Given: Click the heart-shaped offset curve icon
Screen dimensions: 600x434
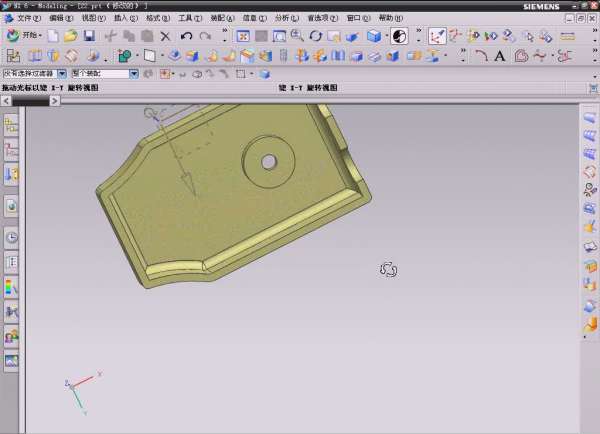Looking at the screenshot, I should tap(521, 56).
